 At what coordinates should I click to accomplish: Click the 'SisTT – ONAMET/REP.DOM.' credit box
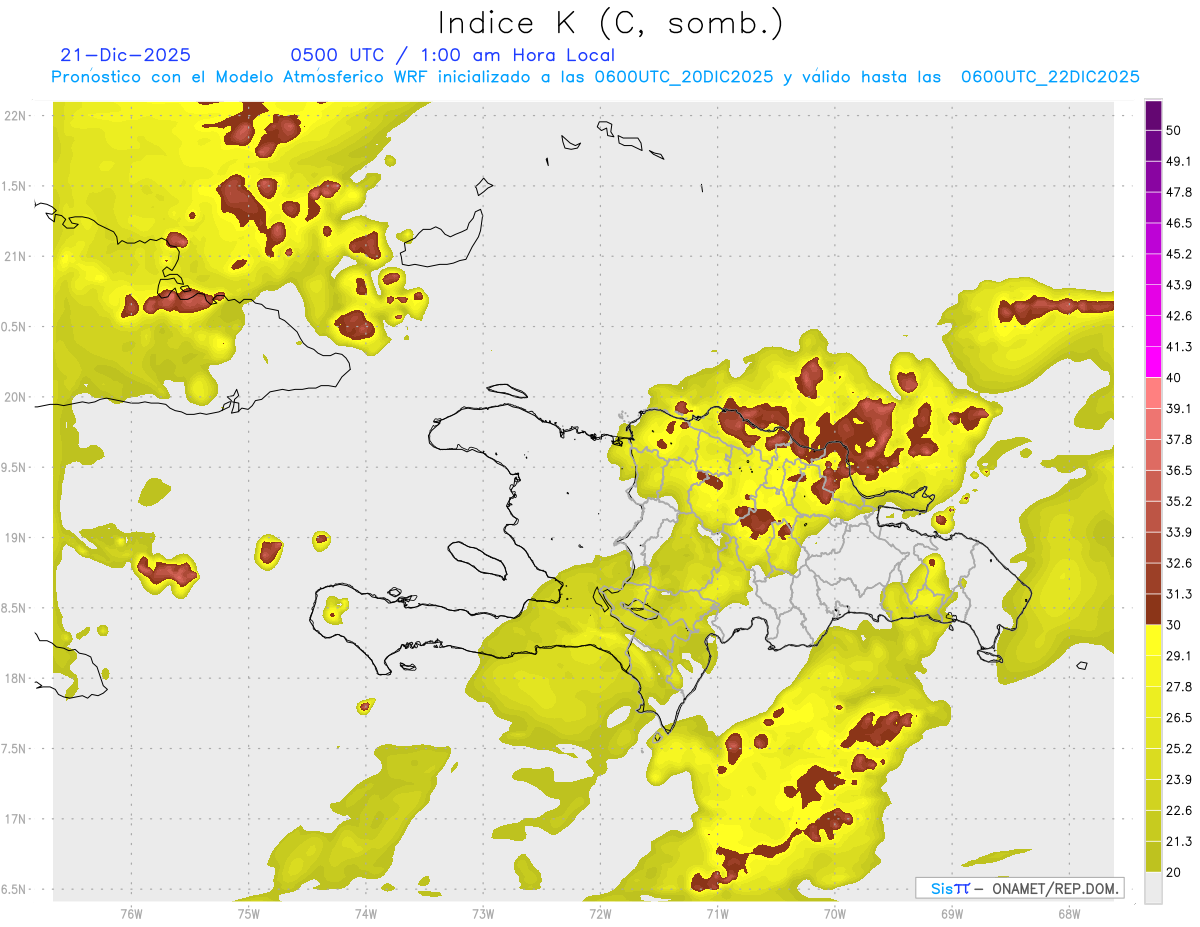[x=1020, y=888]
